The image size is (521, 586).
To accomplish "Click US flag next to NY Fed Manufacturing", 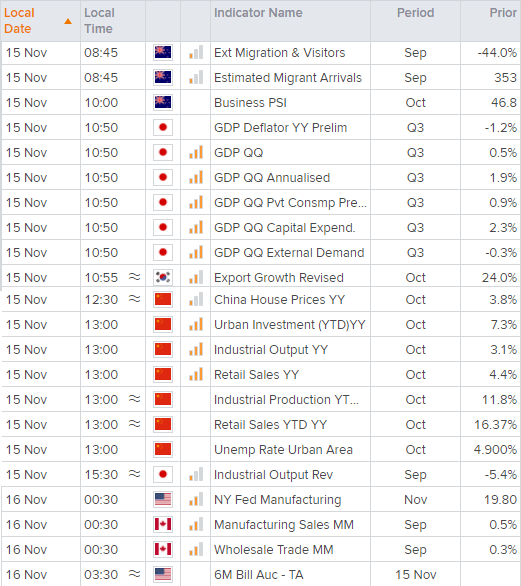I will tap(163, 499).
